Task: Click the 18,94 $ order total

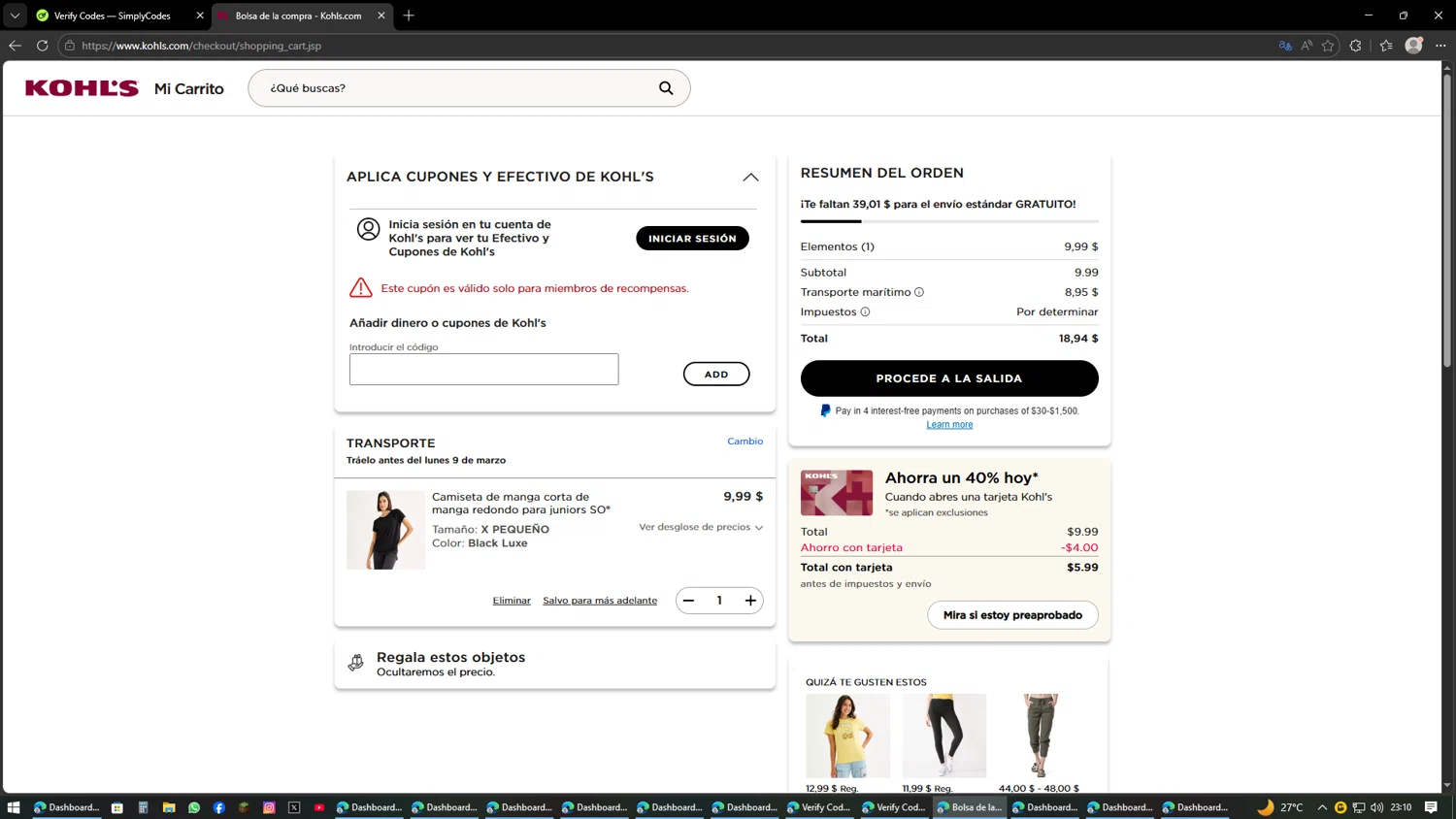Action: coord(1078,339)
